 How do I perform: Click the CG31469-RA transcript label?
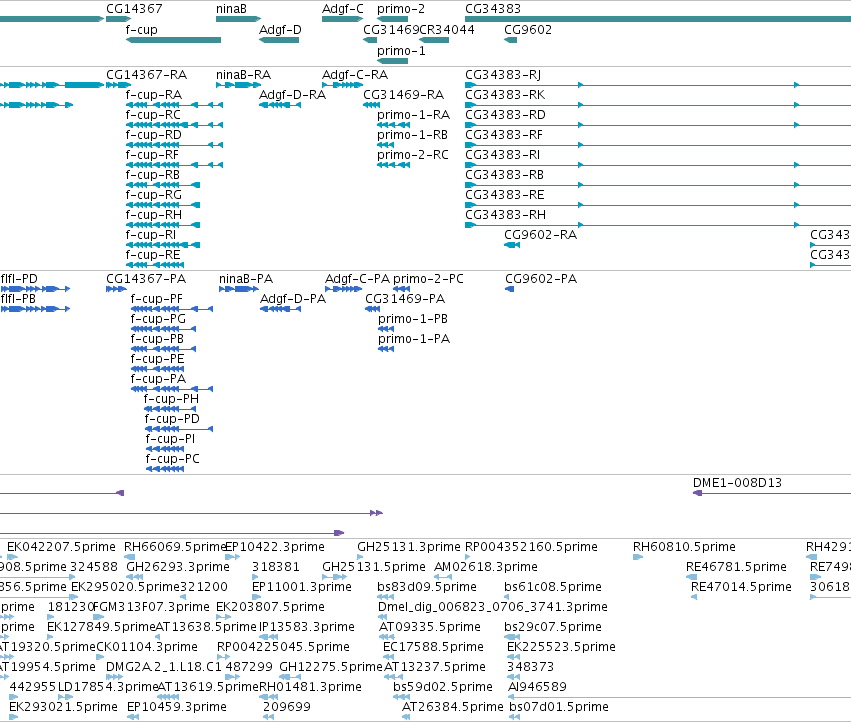pos(403,94)
